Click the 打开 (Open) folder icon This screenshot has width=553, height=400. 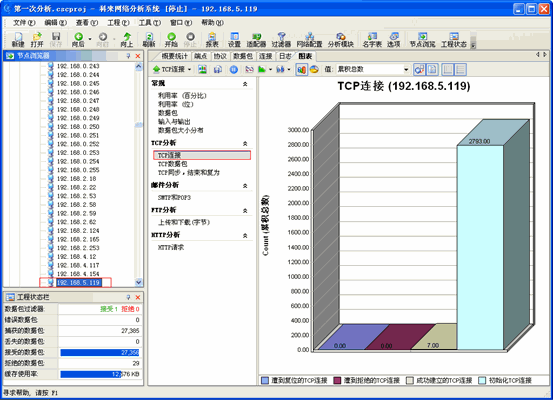(x=37, y=40)
